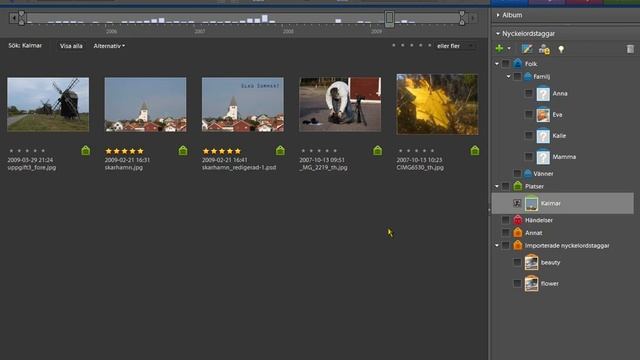Collapse the Familj sub-category
This screenshot has height=360, width=640.
[508, 76]
